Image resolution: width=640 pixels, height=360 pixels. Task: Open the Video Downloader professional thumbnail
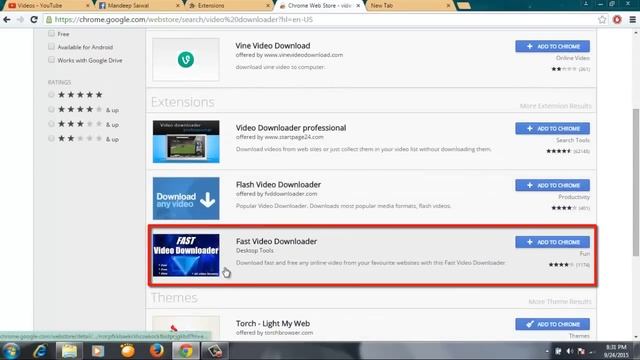(186, 142)
